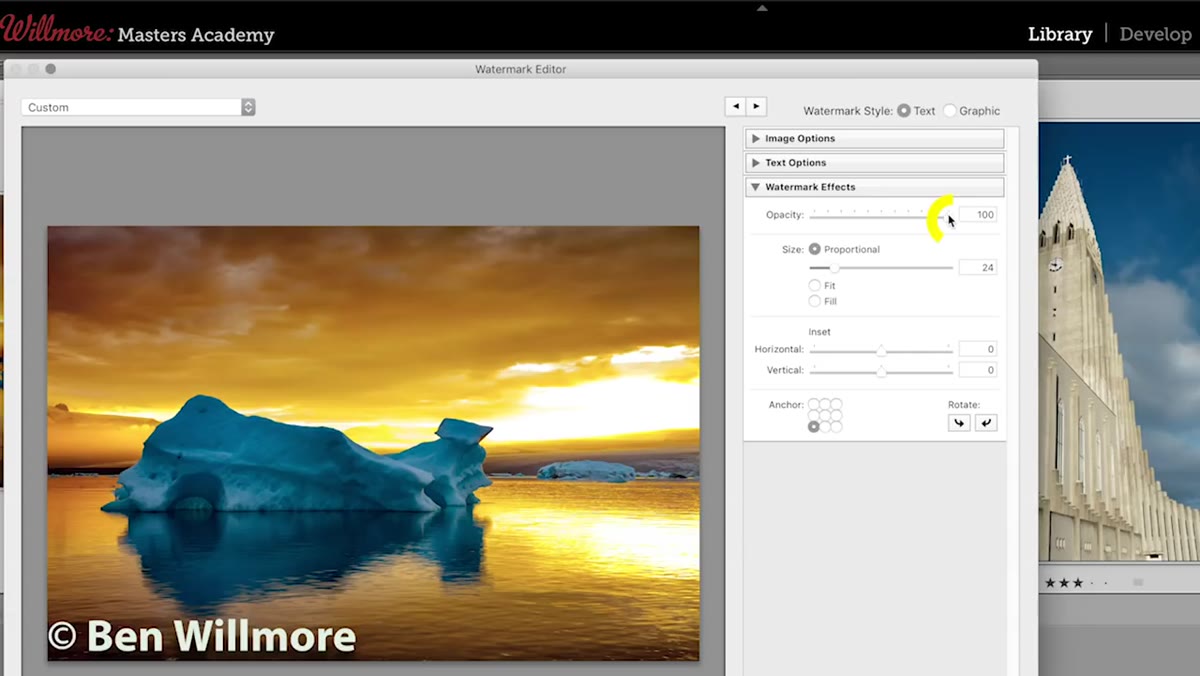Image resolution: width=1200 pixels, height=676 pixels.
Task: Set the anchor to the bottom-right point
Action: 836,426
